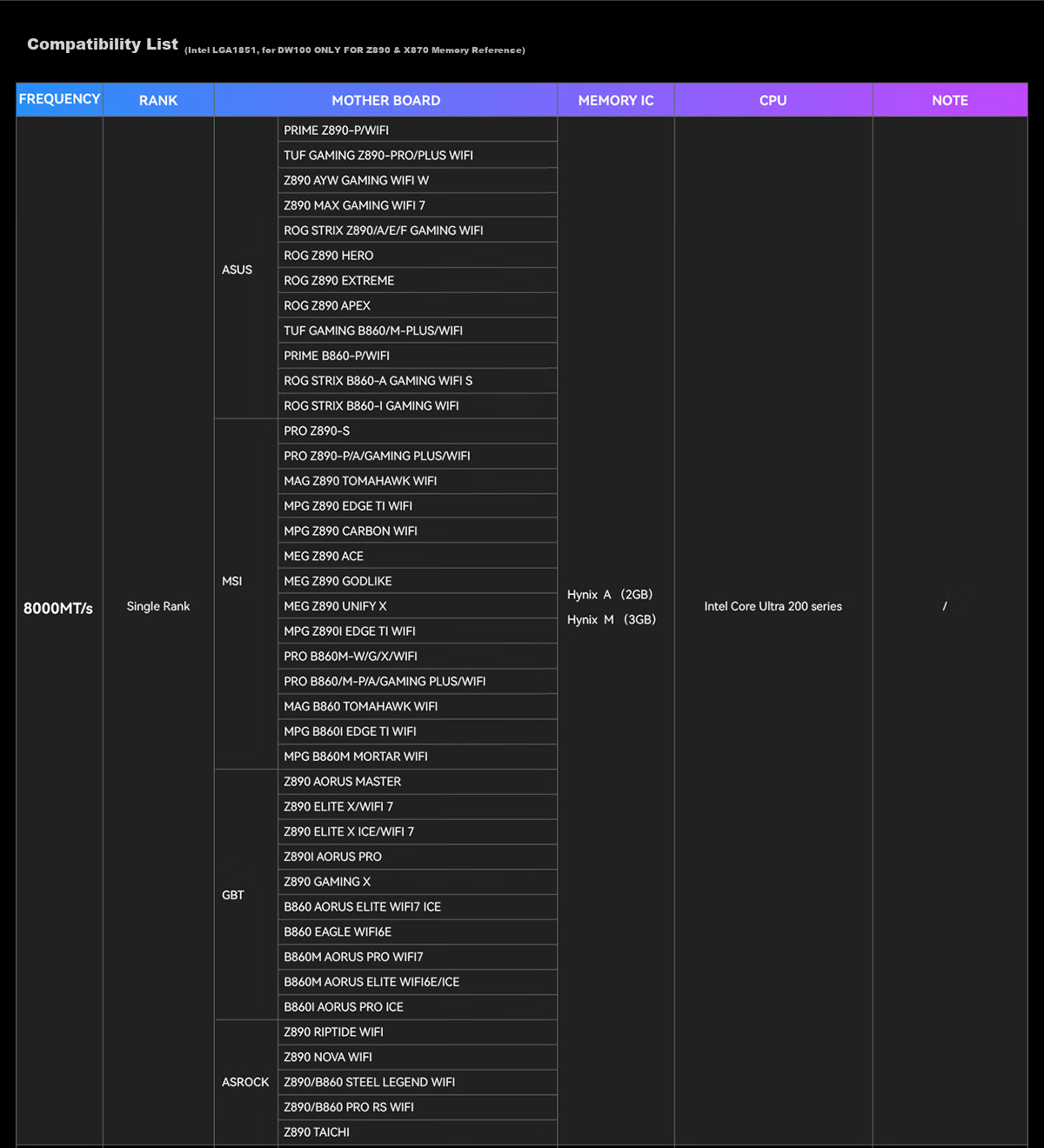Select Z890 AYW GAMING WIFI W row
Screen dimensions: 1044x1148
(418, 180)
